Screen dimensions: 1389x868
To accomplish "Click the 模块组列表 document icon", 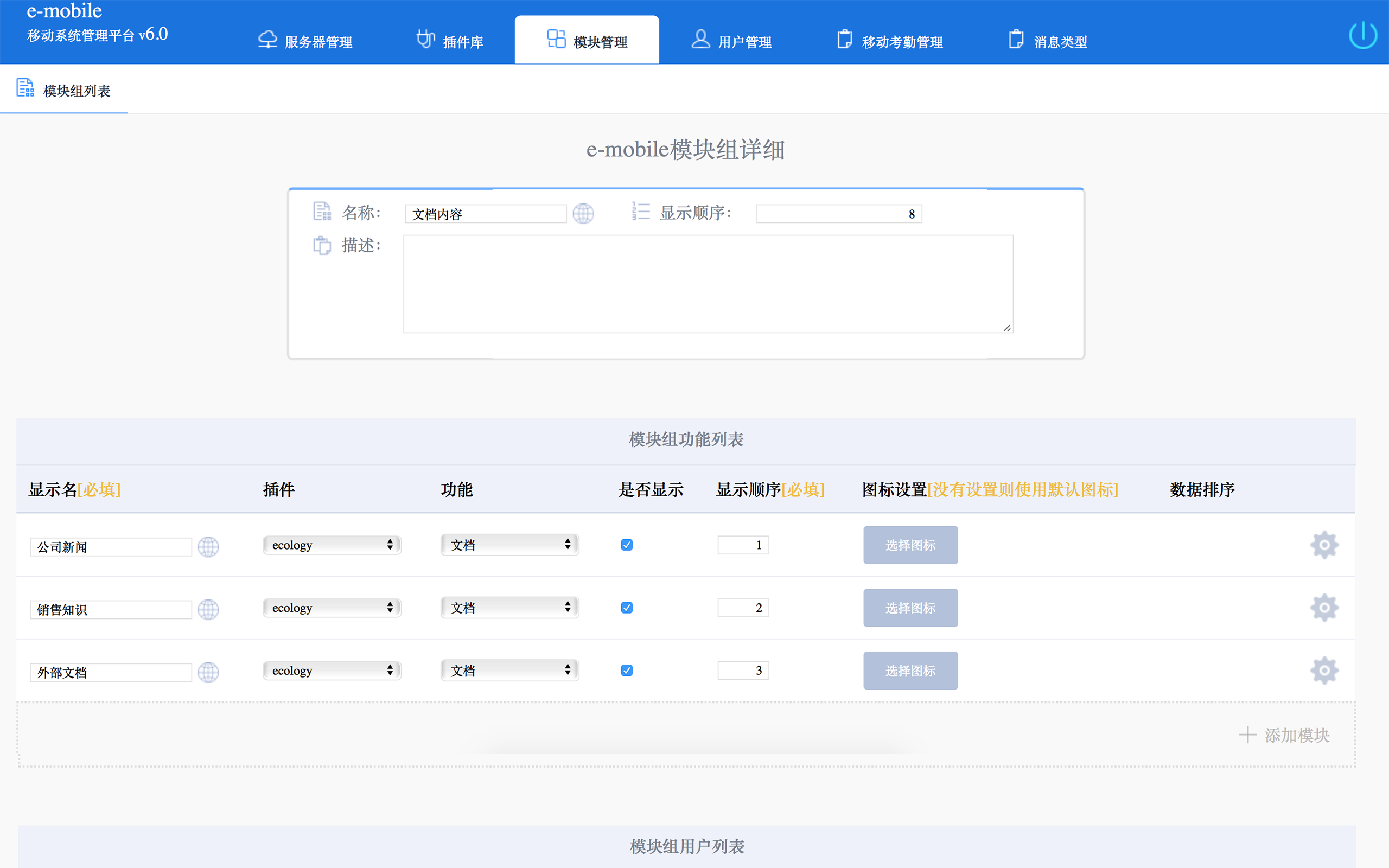I will click(x=26, y=87).
